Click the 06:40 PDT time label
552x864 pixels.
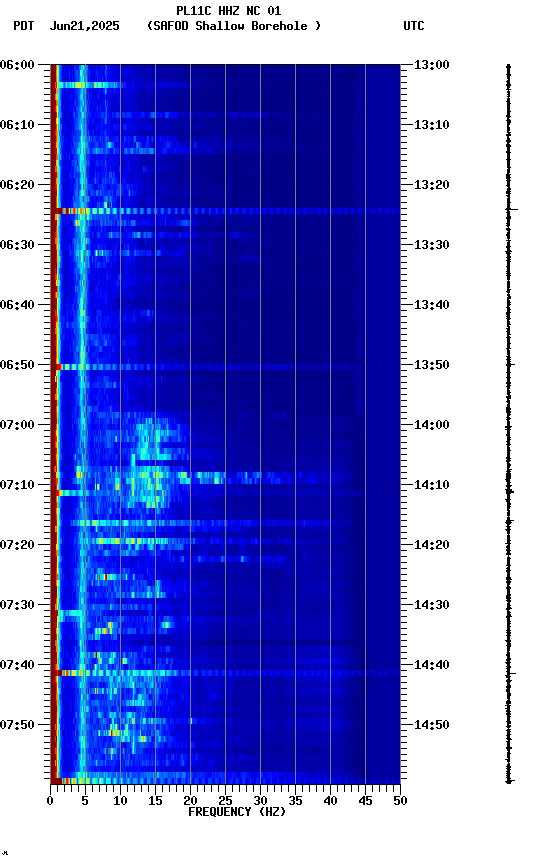(17, 305)
